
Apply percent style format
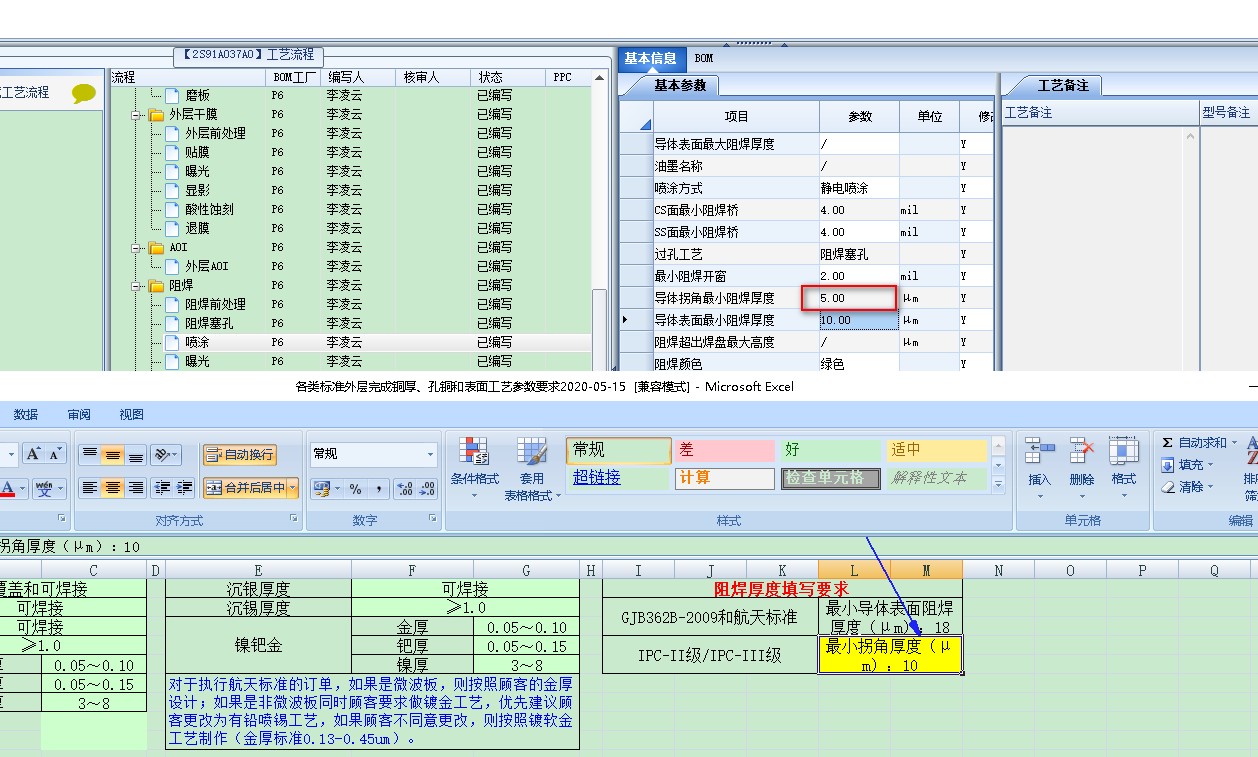click(x=355, y=489)
